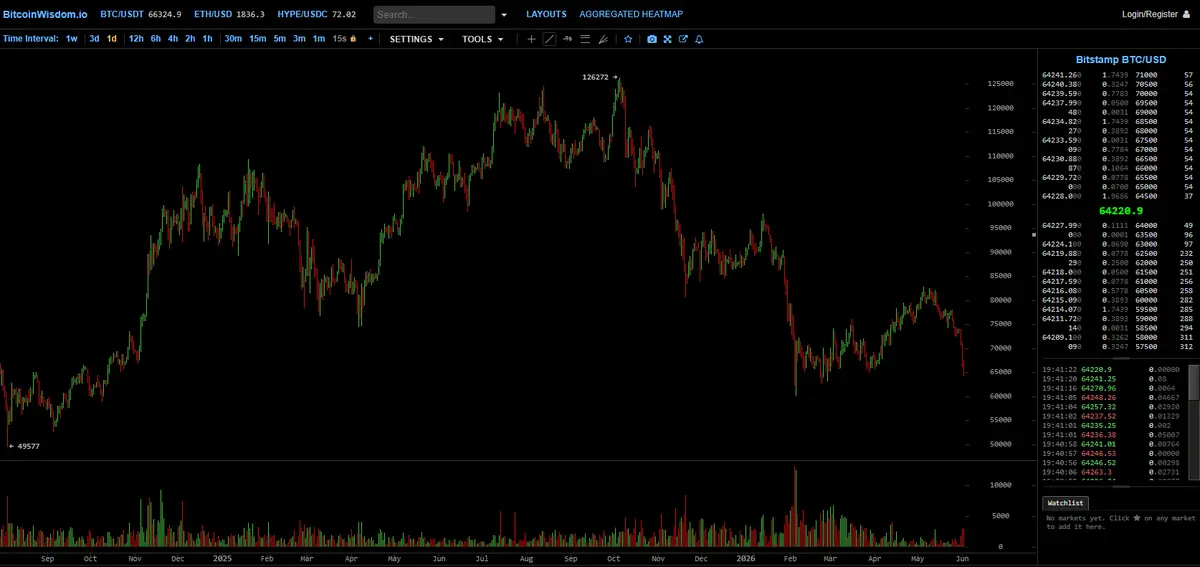Select the crosshair cursor tool
Screen dimensions: 1200x567
531,39
